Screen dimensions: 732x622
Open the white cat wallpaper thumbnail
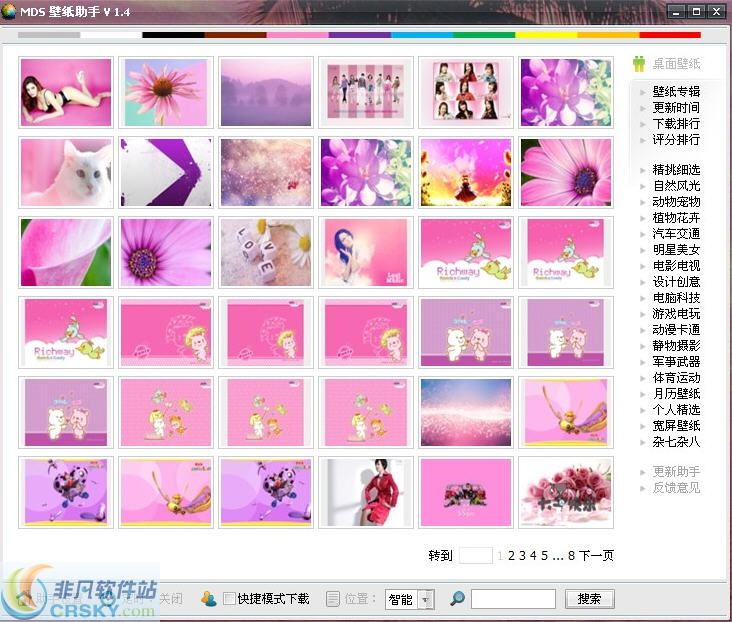66,172
